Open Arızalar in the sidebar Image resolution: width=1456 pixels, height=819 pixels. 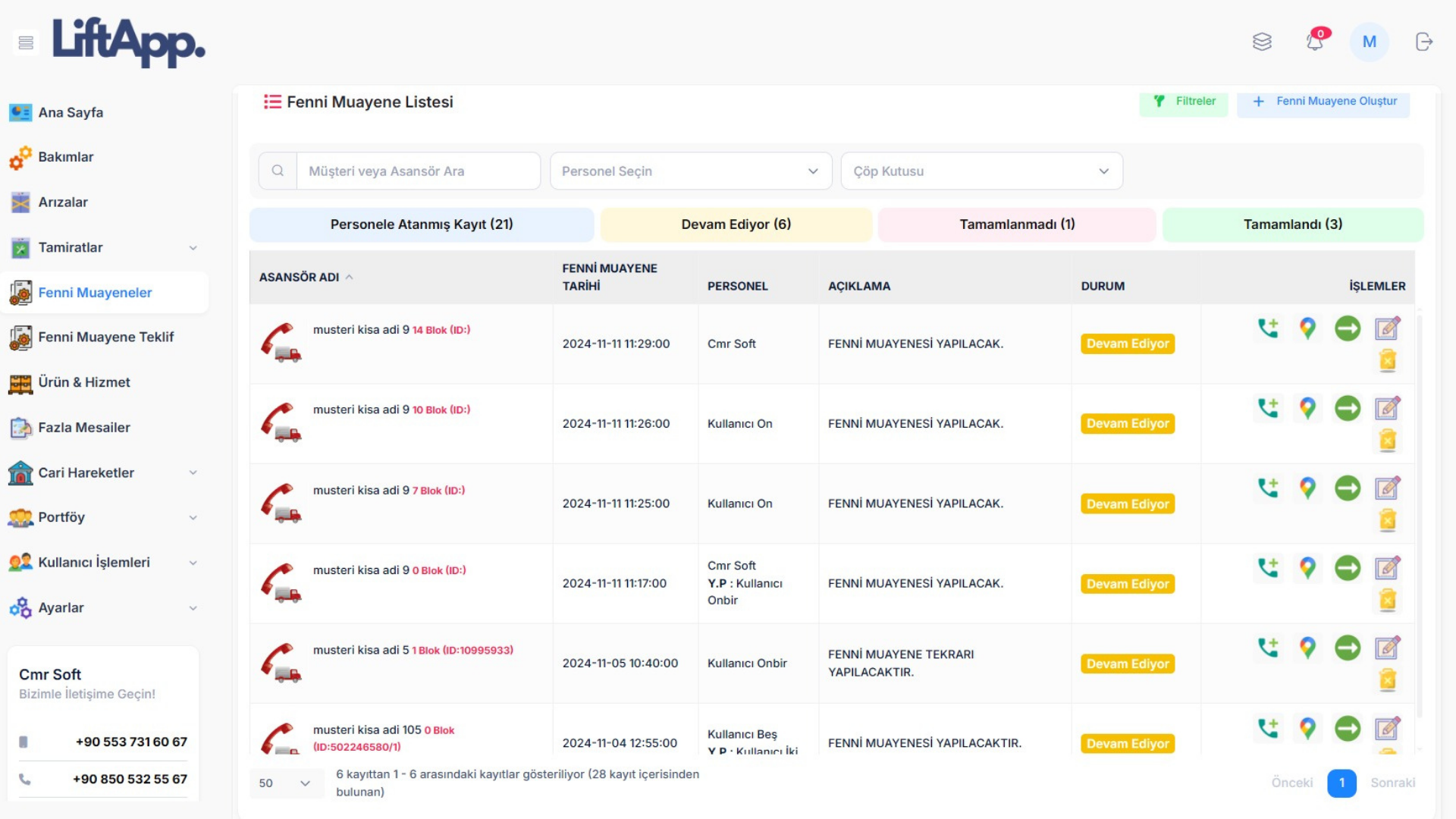tap(63, 202)
